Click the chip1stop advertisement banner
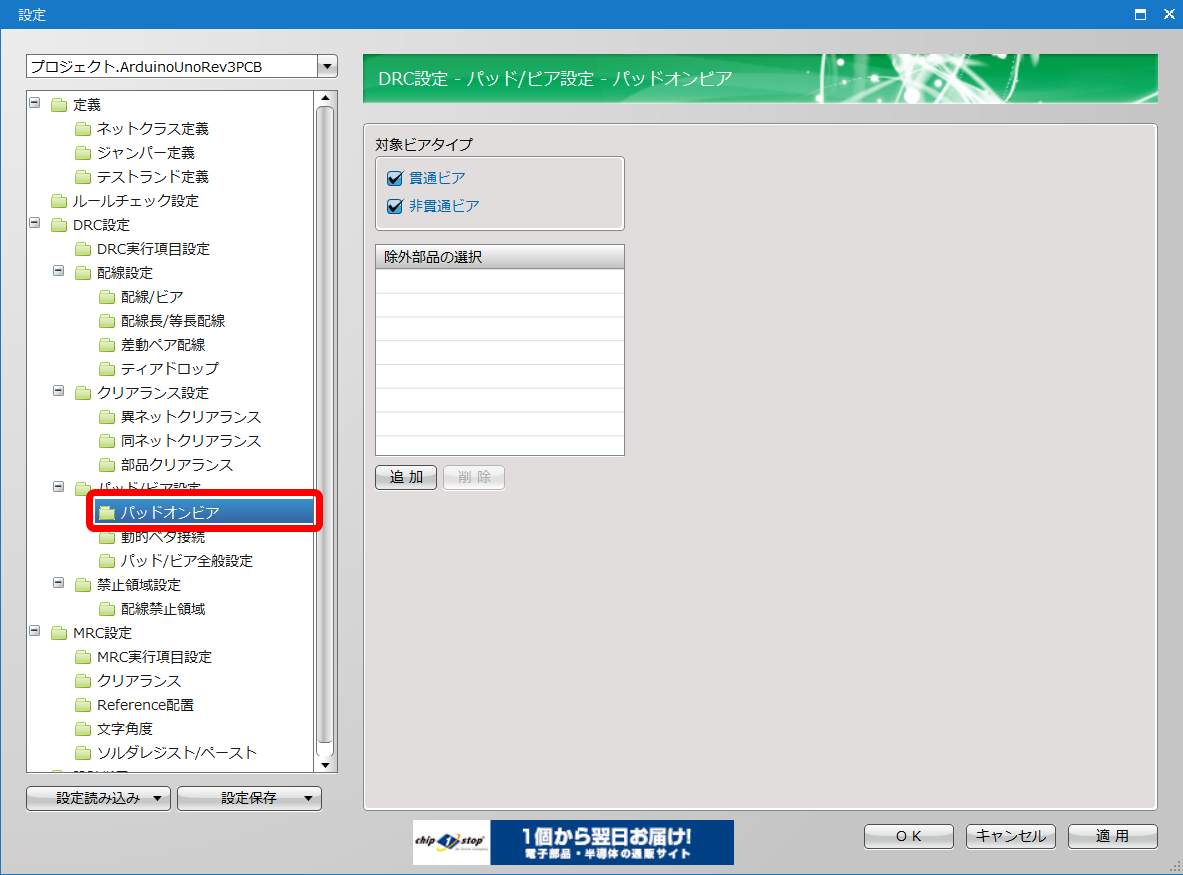The image size is (1183, 875). pyautogui.click(x=573, y=842)
